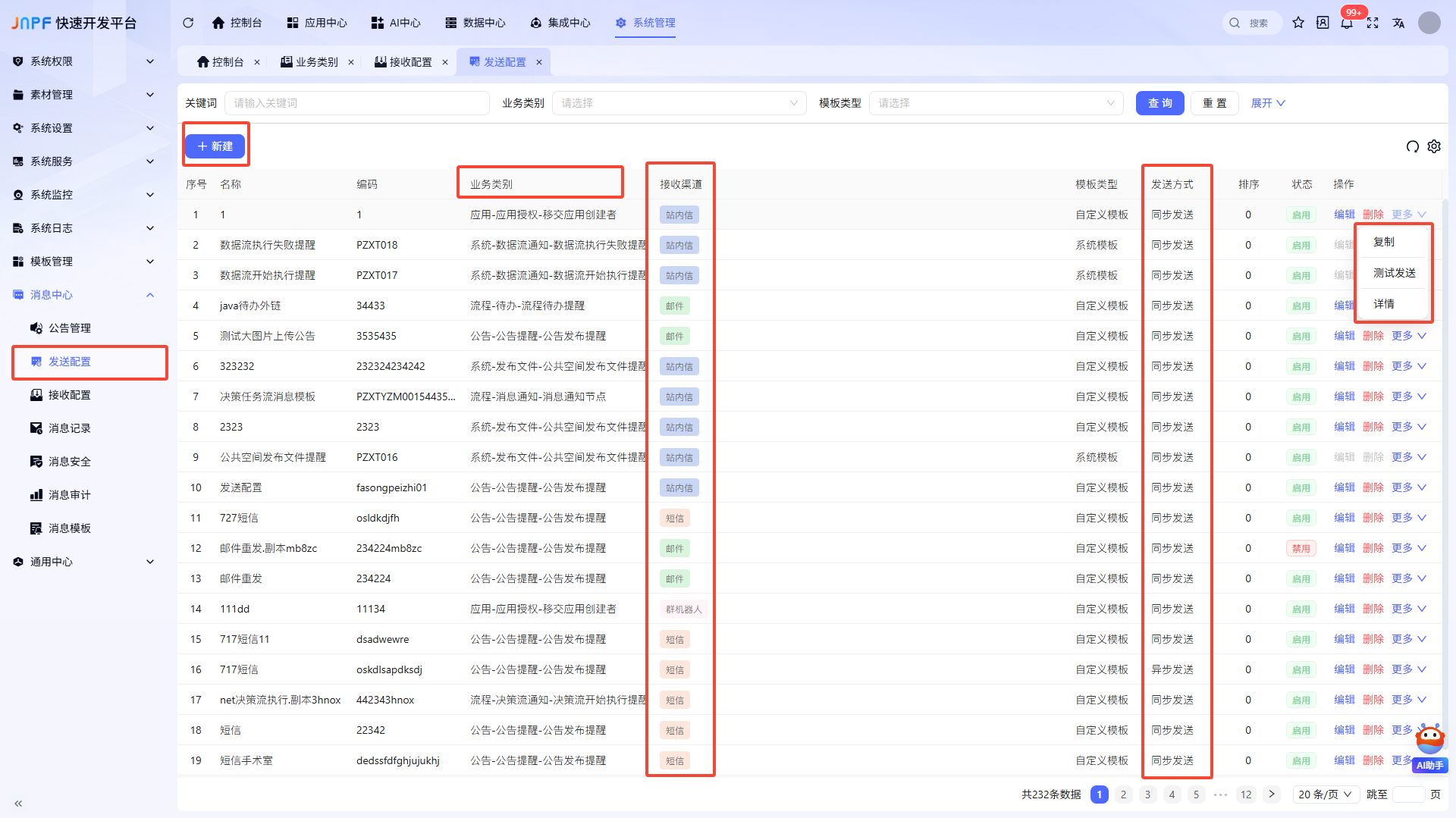Click the 重置 reset button
This screenshot has width=1456, height=818.
click(x=1214, y=103)
